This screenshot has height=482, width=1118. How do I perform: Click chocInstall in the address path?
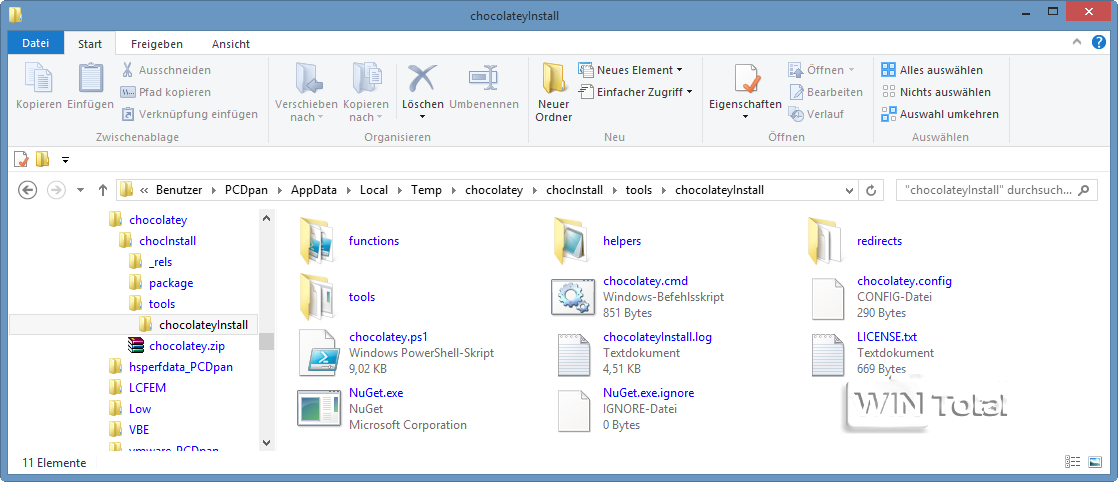click(x=575, y=190)
